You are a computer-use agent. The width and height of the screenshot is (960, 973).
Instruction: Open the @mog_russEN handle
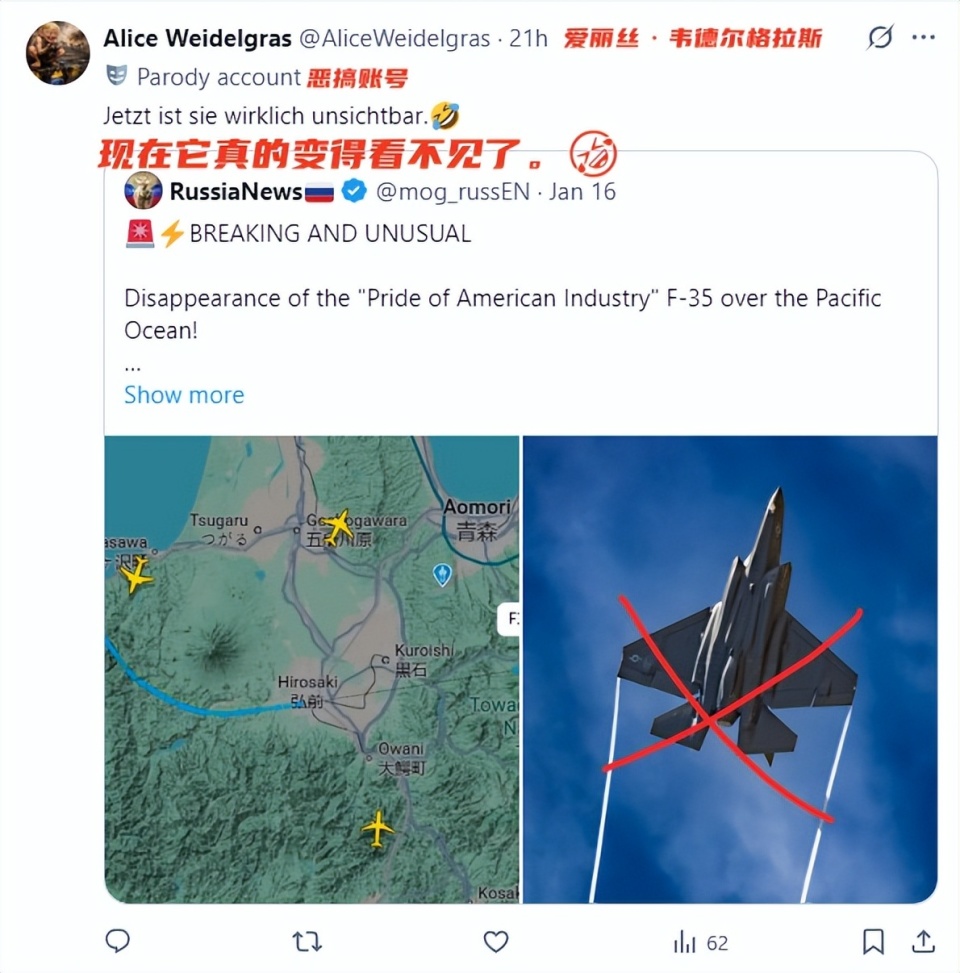click(453, 192)
